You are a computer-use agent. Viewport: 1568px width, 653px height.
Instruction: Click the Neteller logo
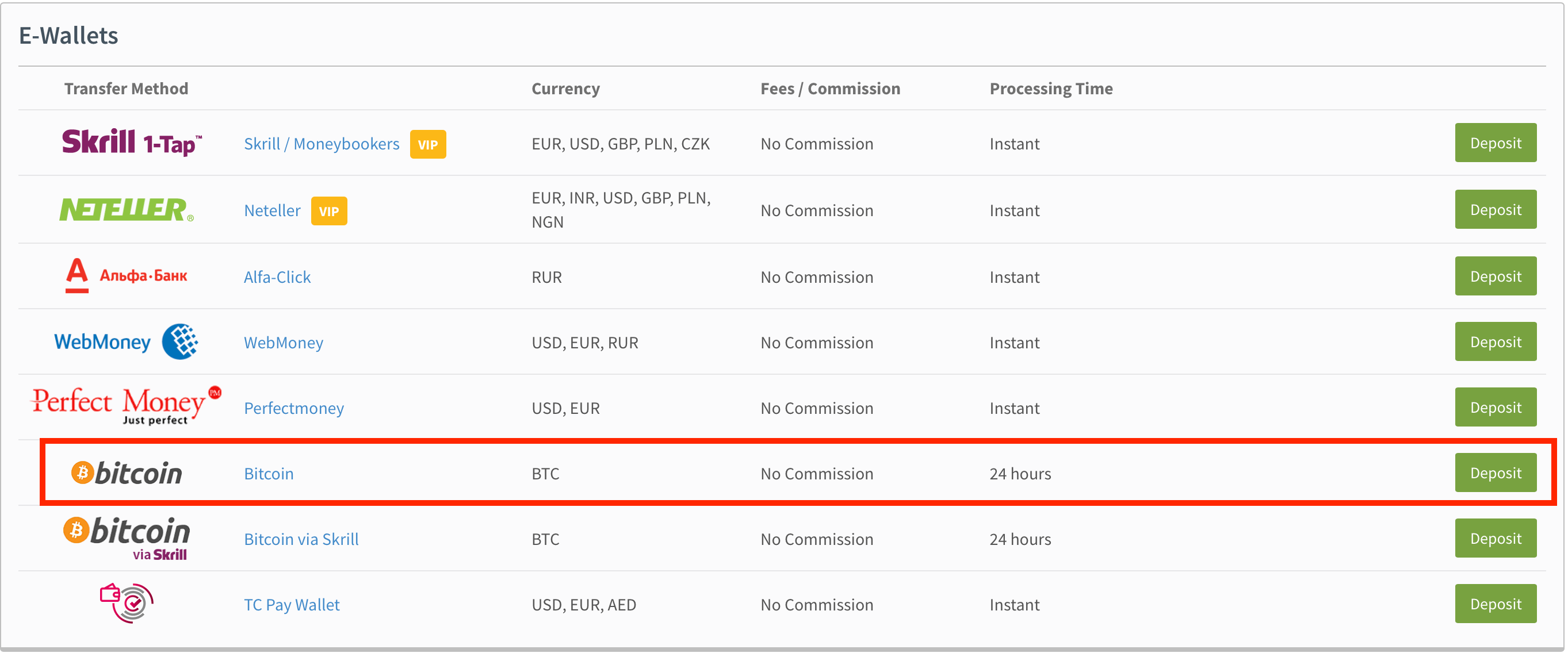[x=127, y=210]
